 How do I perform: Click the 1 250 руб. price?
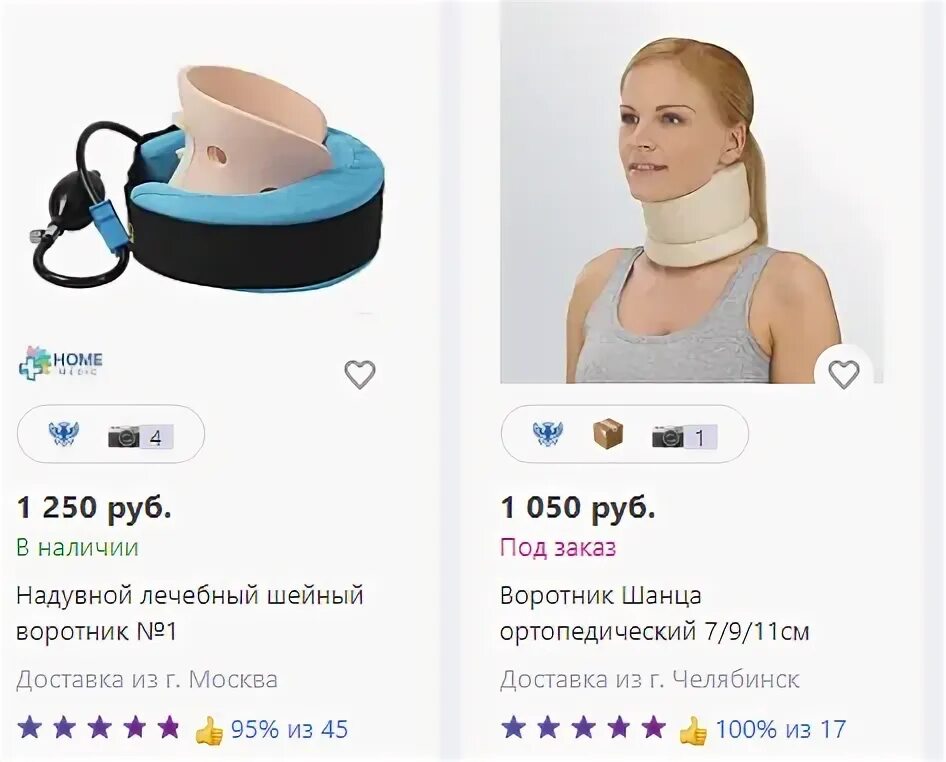(94, 508)
